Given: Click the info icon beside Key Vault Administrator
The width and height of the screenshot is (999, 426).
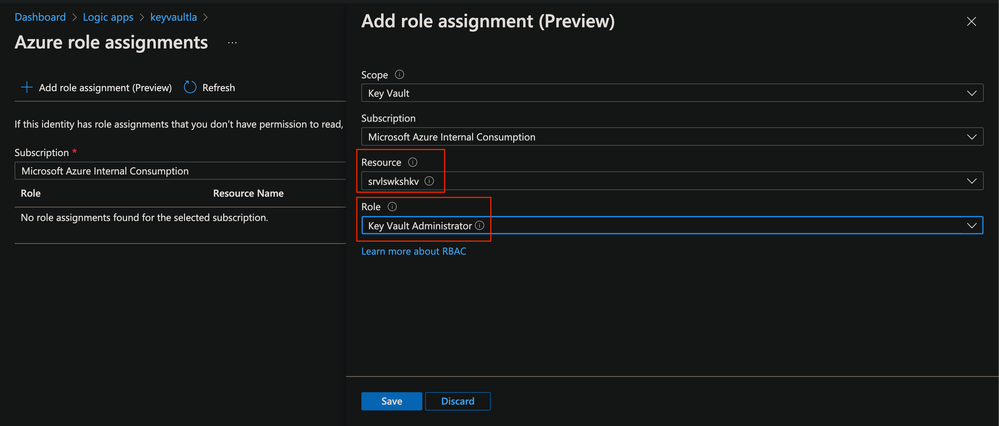Looking at the screenshot, I should tap(479, 225).
